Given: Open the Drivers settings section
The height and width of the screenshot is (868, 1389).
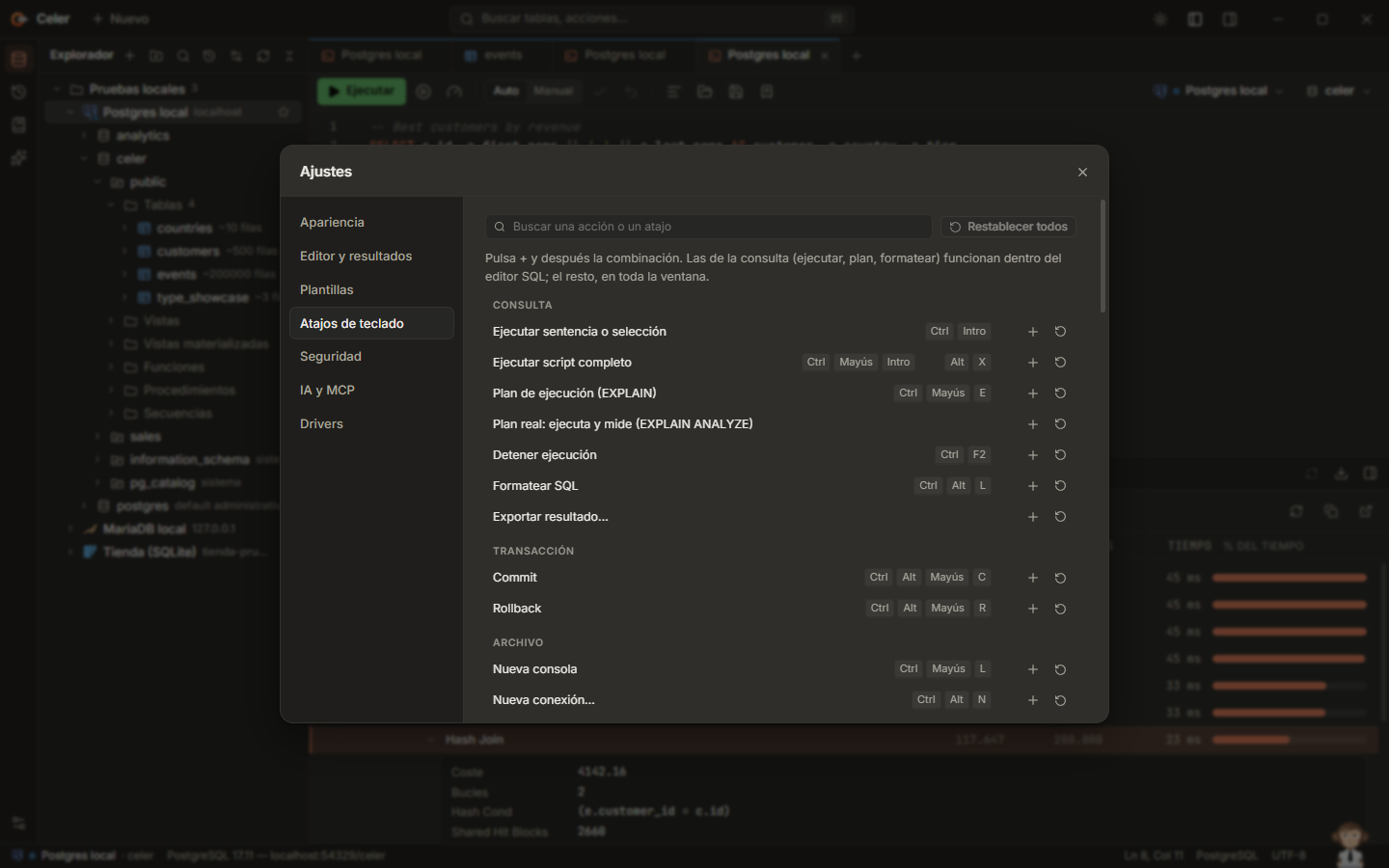Looking at the screenshot, I should click(371, 424).
